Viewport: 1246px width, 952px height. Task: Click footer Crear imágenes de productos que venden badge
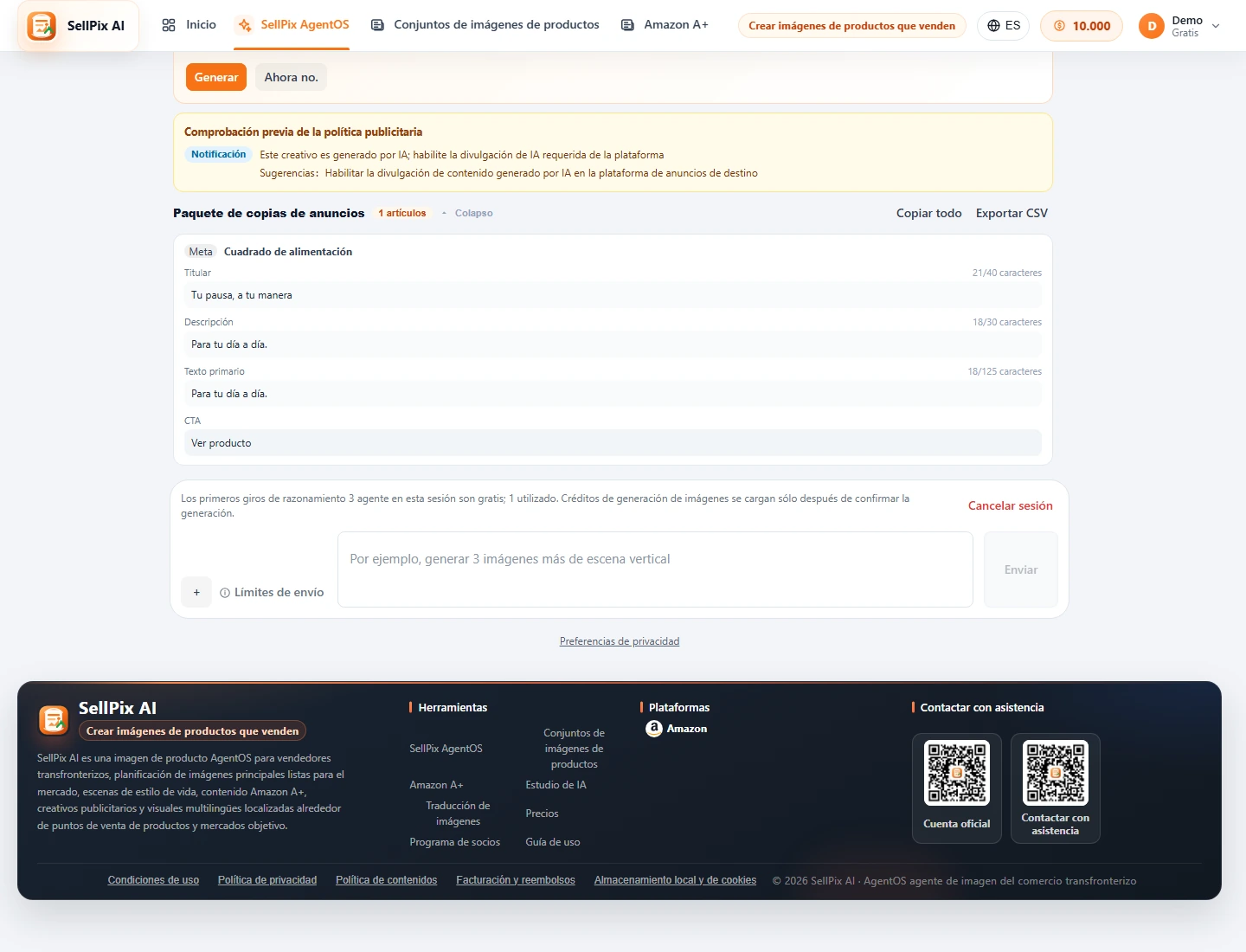pyautogui.click(x=192, y=730)
